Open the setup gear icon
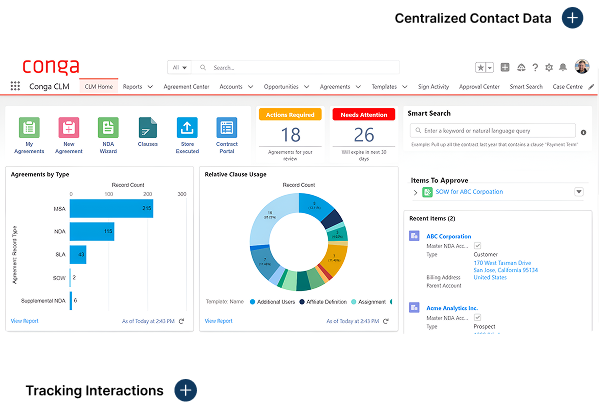The width and height of the screenshot is (599, 409). click(x=549, y=68)
